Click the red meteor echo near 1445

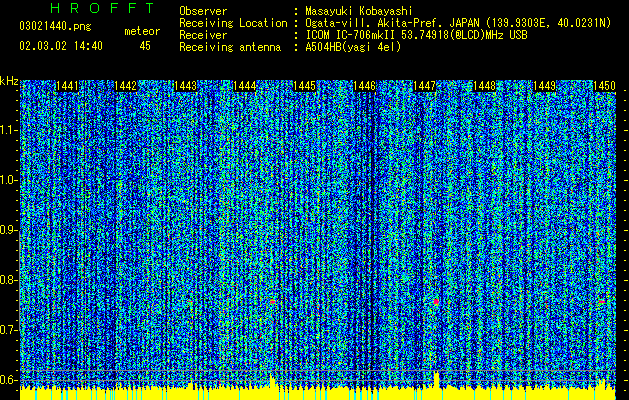[x=273, y=301]
